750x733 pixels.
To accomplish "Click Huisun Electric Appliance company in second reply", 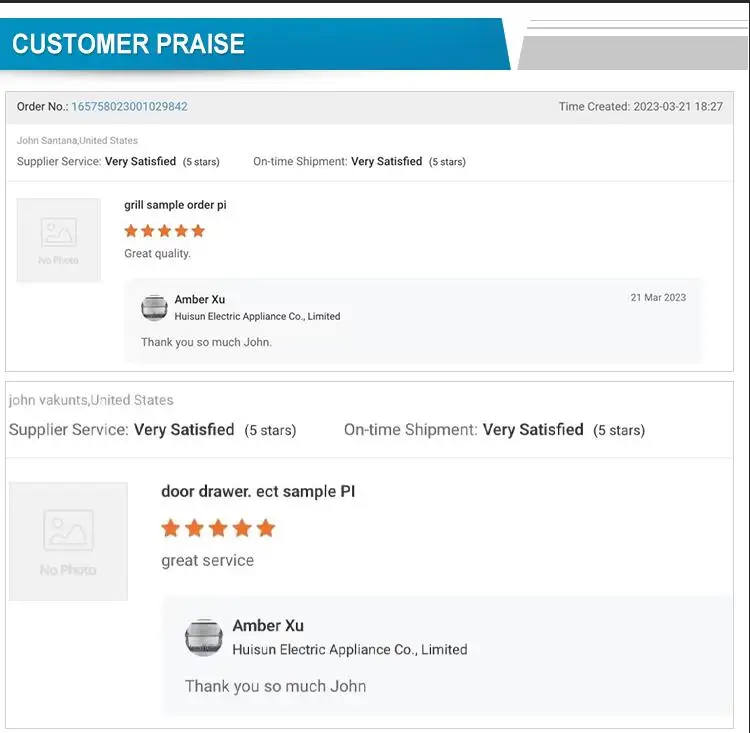I will point(349,649).
